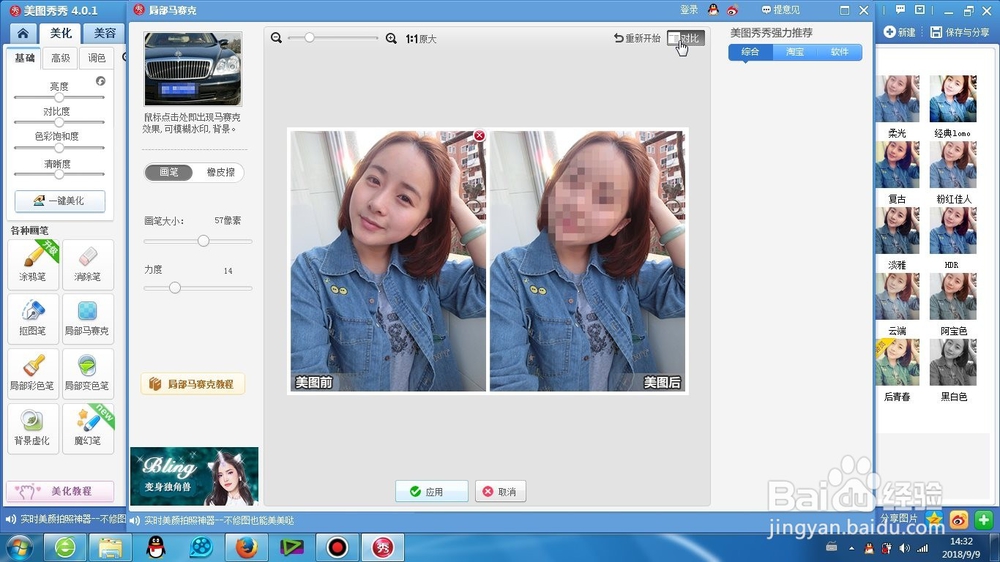Select the 背景虚化 background blur tool
Screen dimensions: 1000x562
coord(33,429)
